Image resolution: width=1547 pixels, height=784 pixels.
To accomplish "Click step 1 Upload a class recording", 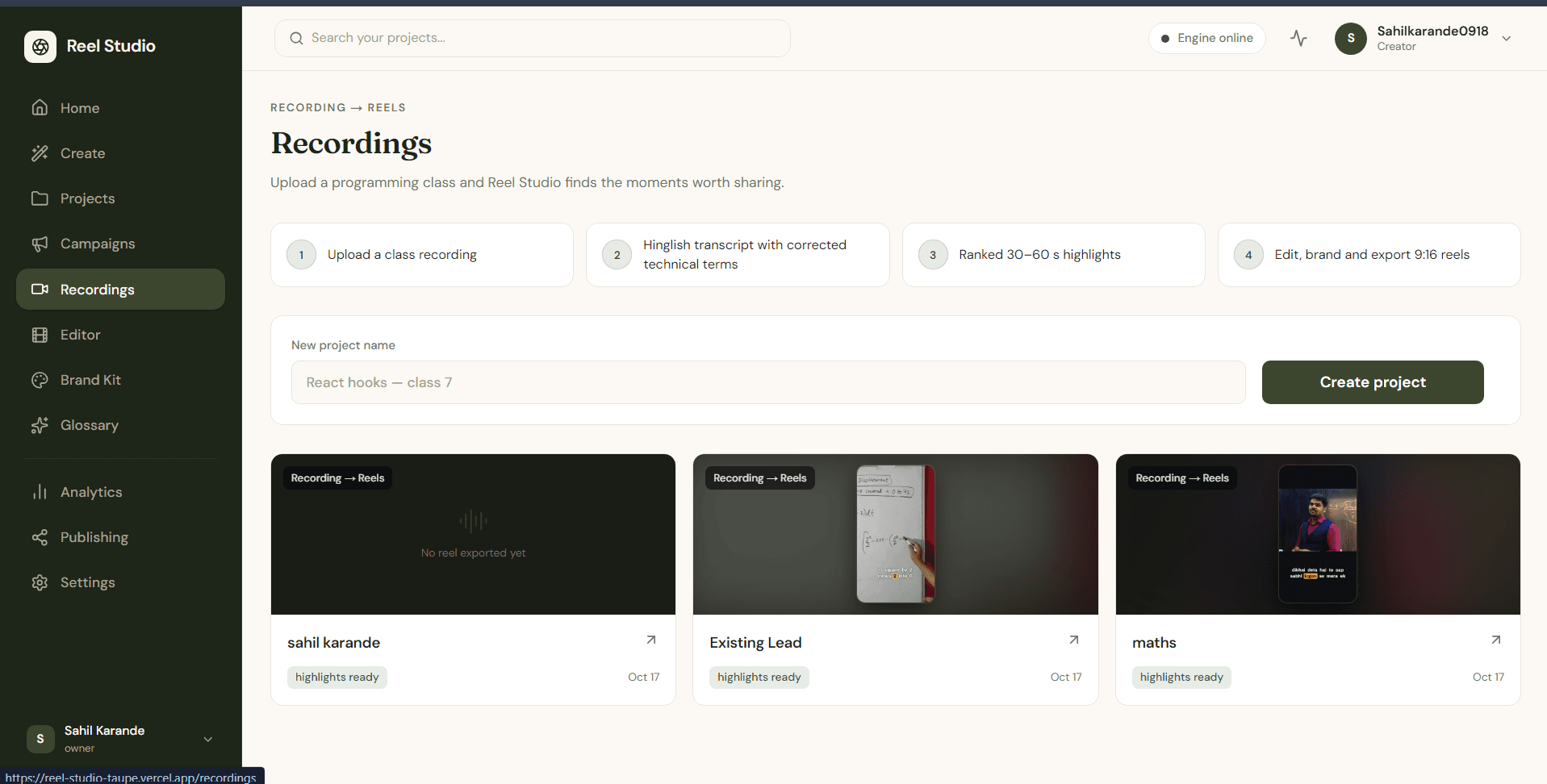I will click(x=422, y=255).
